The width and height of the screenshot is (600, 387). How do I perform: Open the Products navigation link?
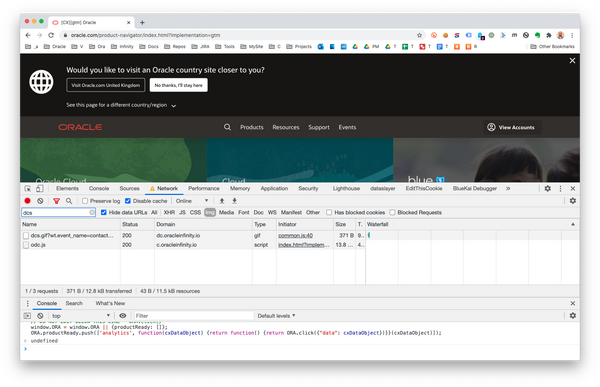[x=252, y=127]
